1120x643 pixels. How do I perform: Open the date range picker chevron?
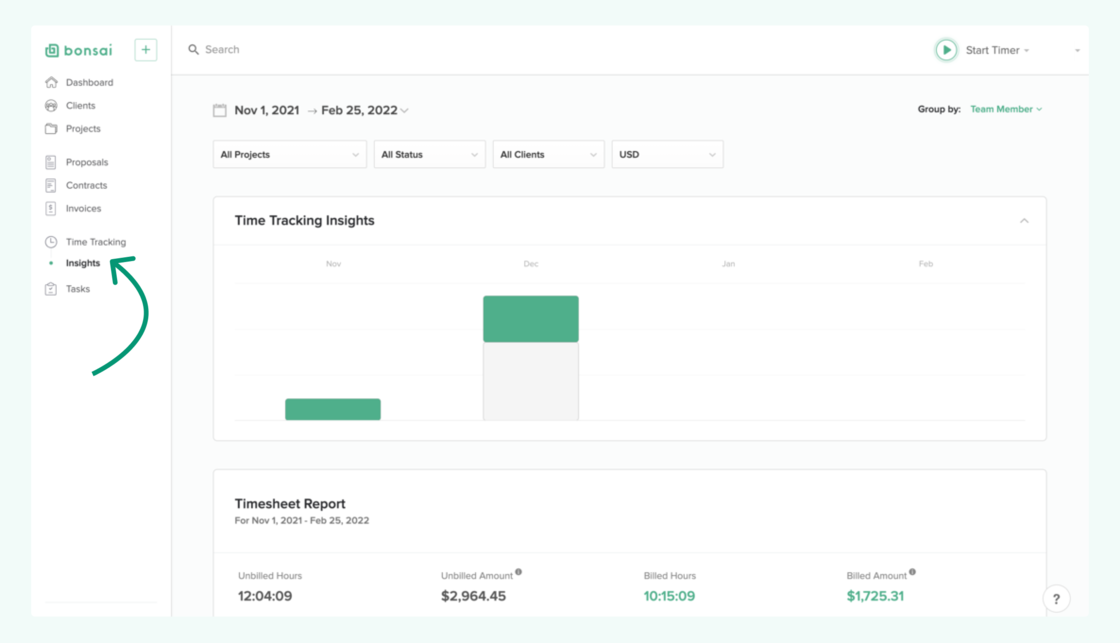pos(405,111)
